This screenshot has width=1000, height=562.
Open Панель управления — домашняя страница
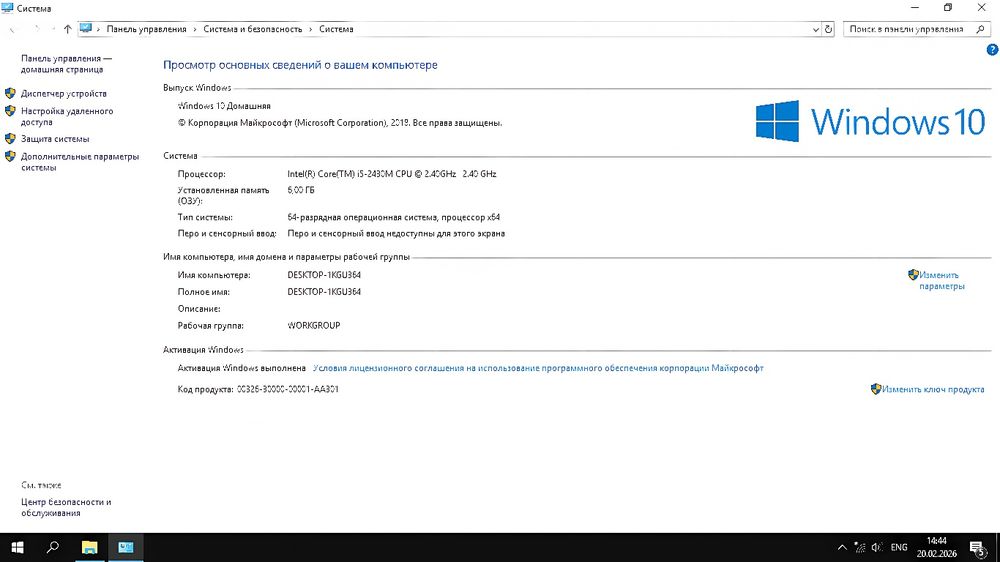tap(66, 64)
